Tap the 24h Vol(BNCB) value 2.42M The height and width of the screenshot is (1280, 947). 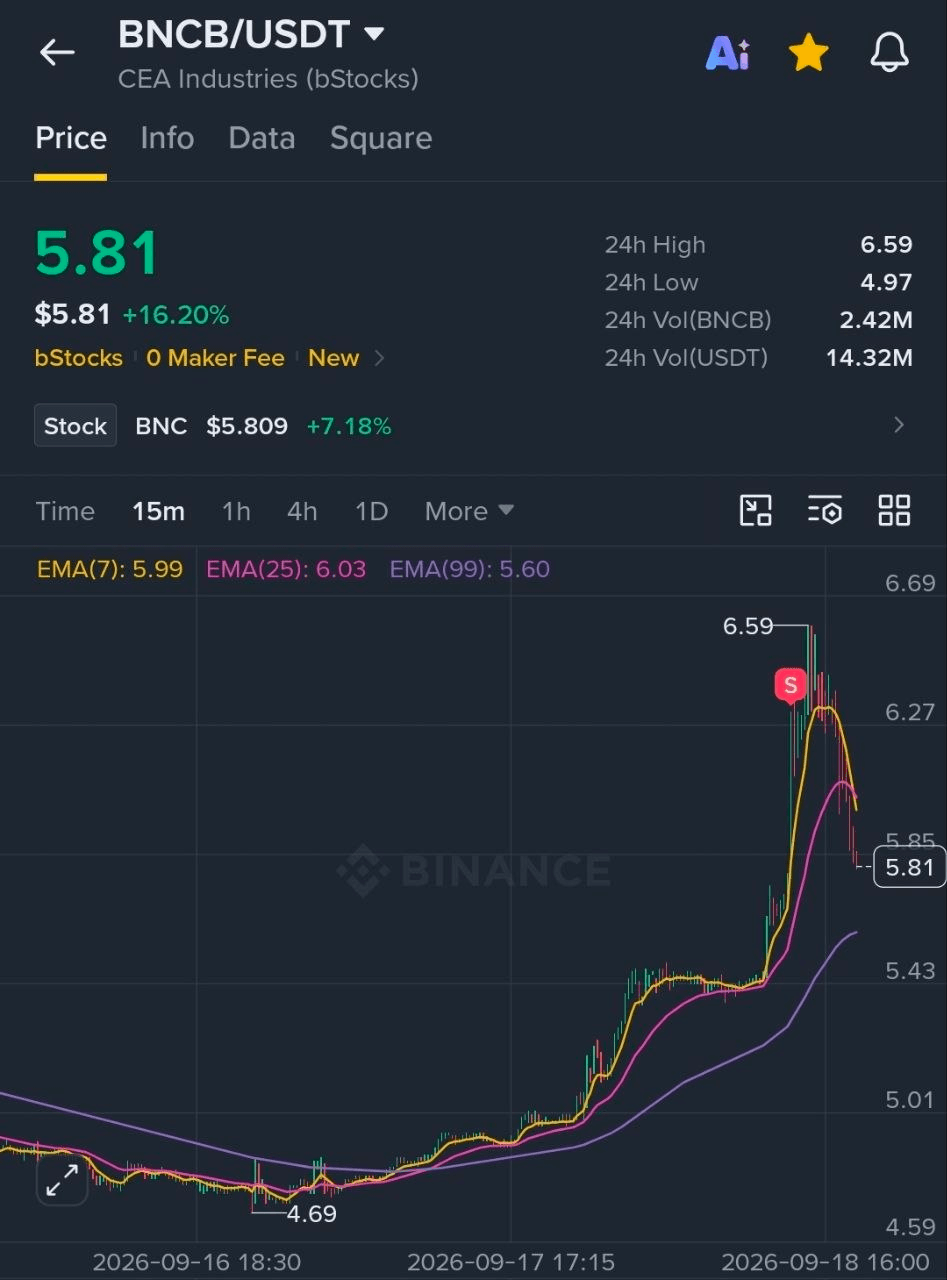point(876,320)
